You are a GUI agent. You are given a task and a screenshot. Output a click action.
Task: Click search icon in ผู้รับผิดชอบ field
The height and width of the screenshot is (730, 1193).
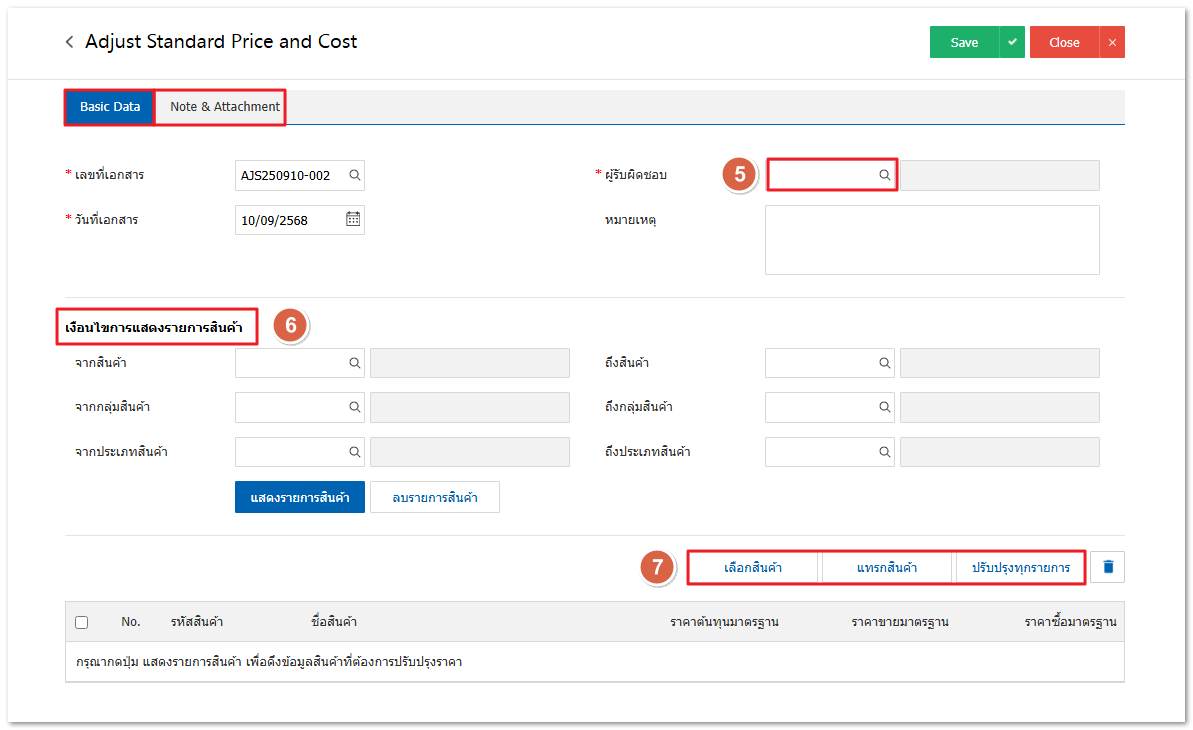pyautogui.click(x=884, y=175)
